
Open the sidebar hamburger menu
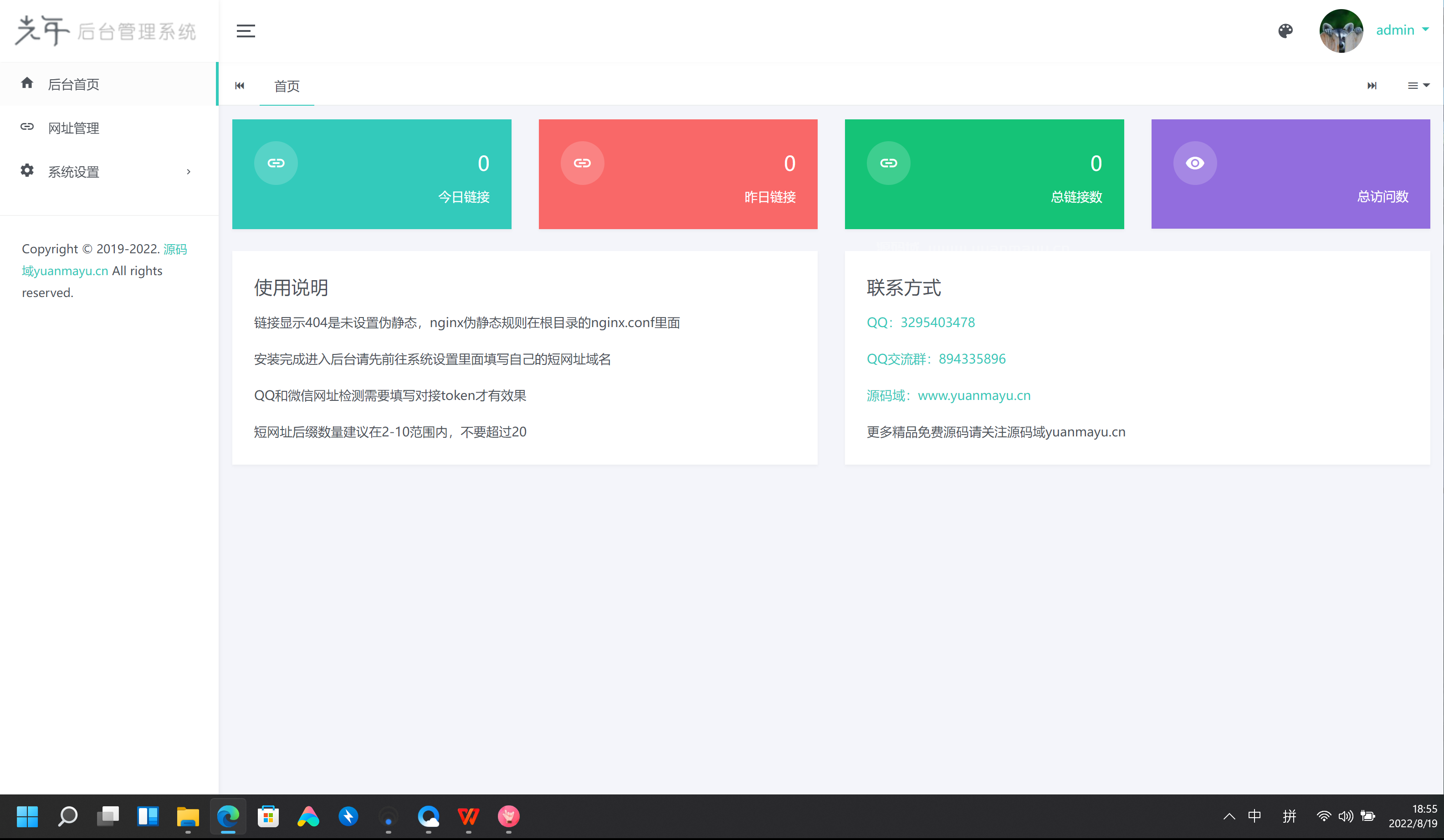[x=245, y=31]
